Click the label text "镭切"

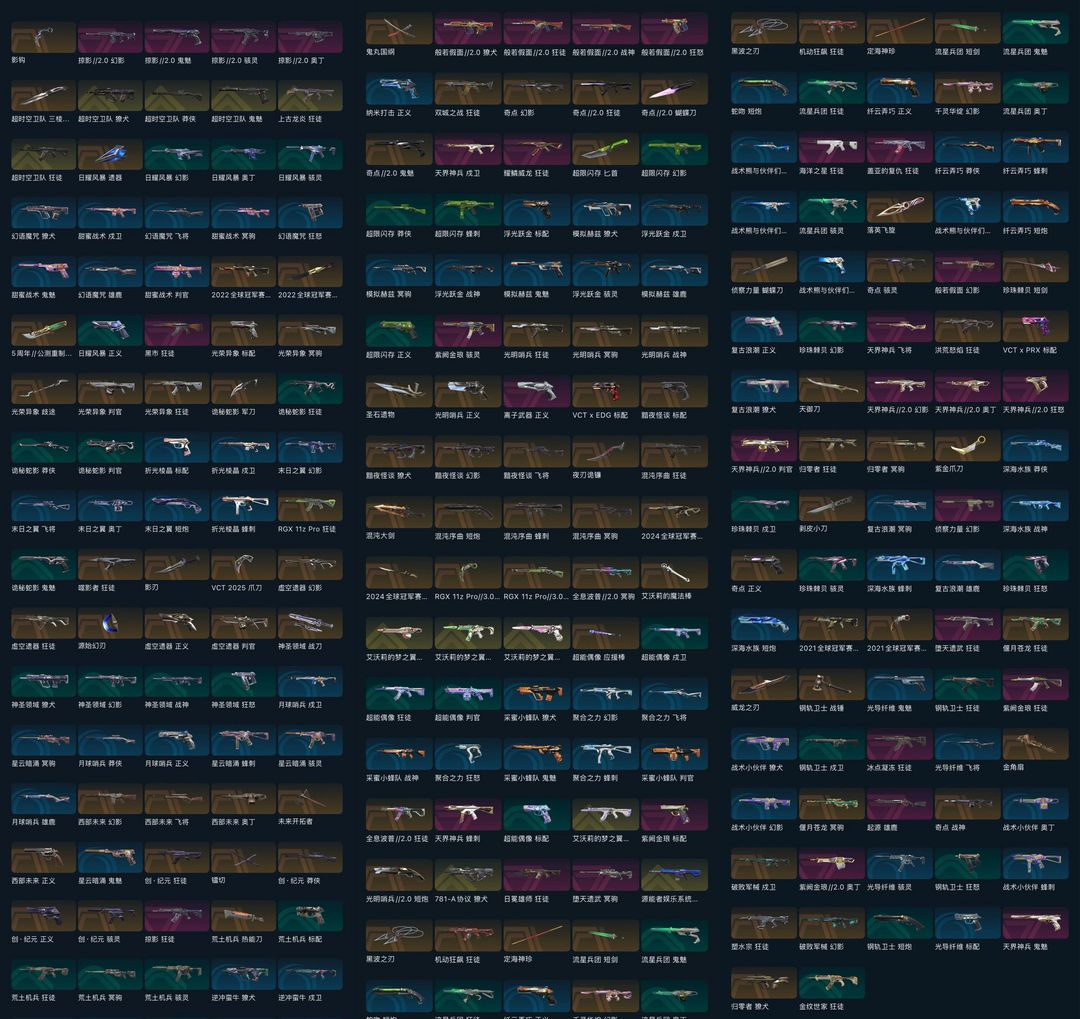pyautogui.click(x=218, y=881)
